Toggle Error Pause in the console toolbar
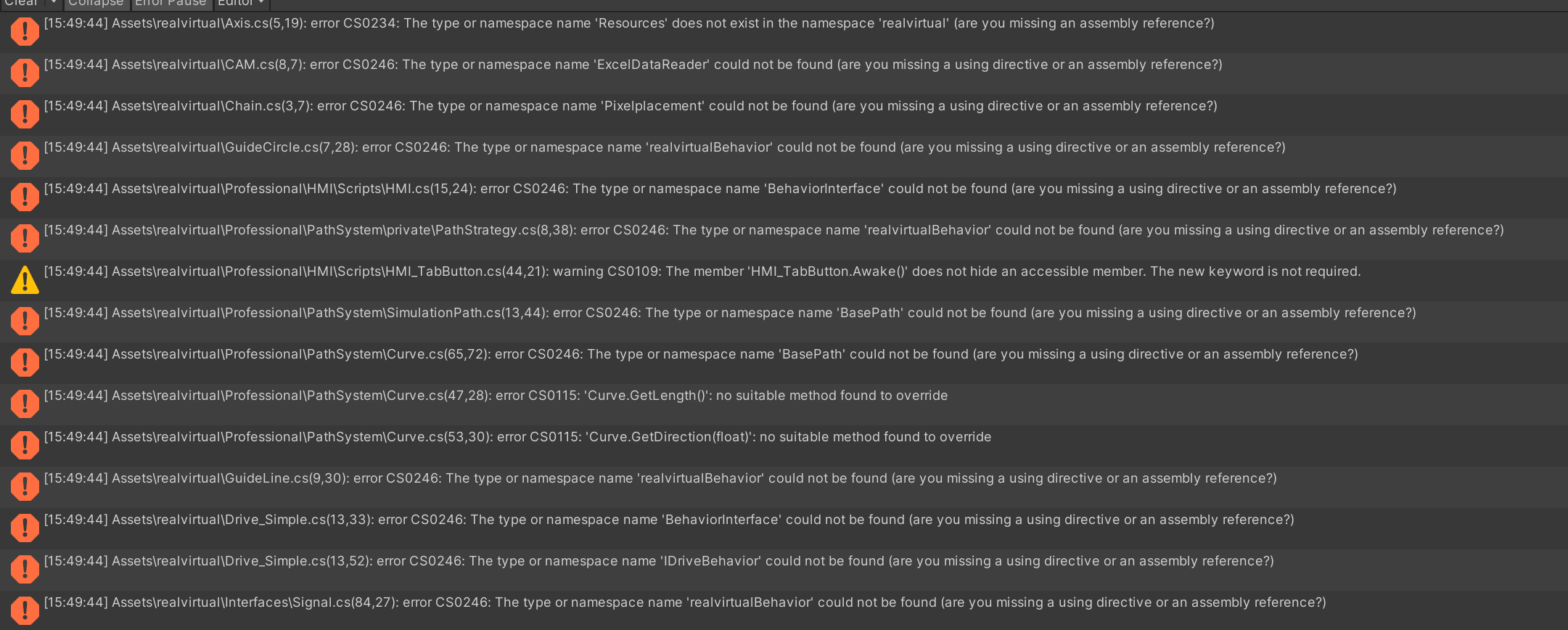Image resolution: width=1568 pixels, height=630 pixels. 171,4
